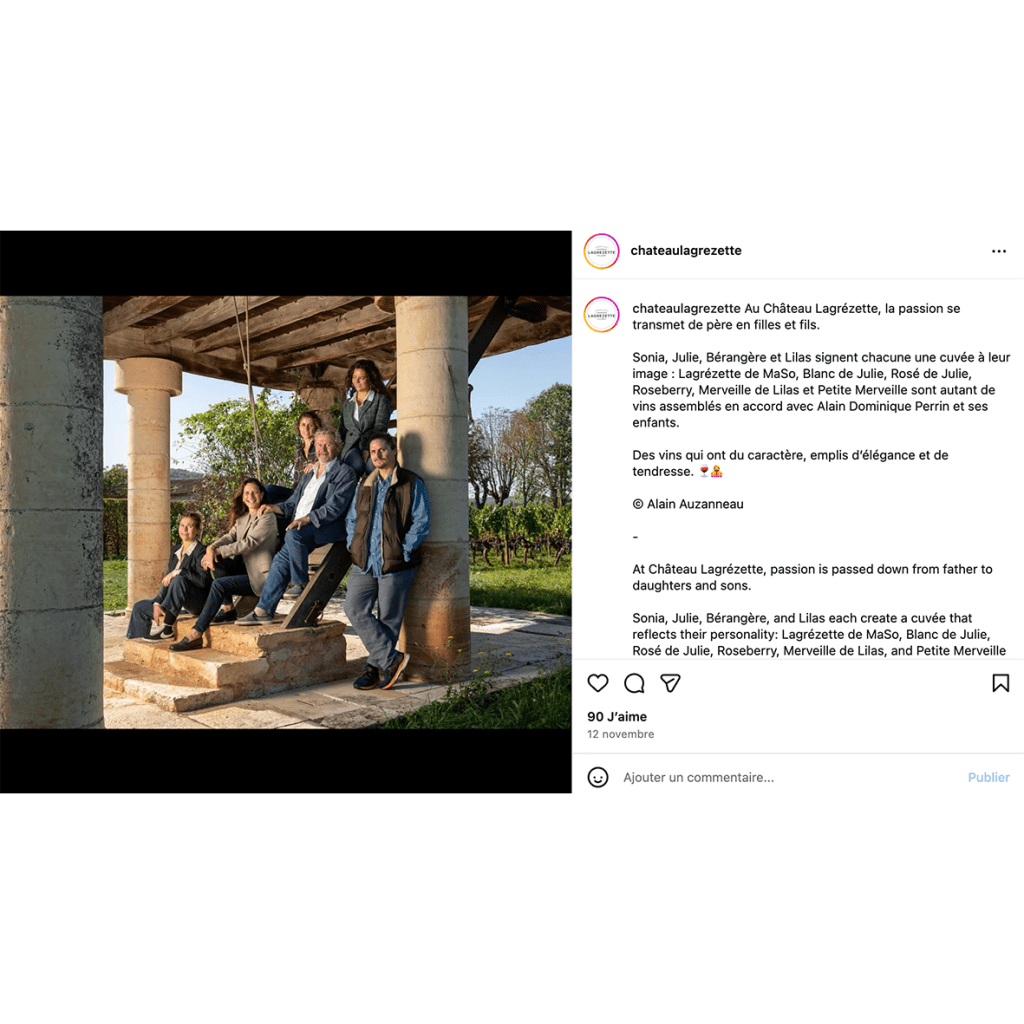Open comments via speech bubble icon
The image size is (1024, 1024).
click(x=634, y=683)
